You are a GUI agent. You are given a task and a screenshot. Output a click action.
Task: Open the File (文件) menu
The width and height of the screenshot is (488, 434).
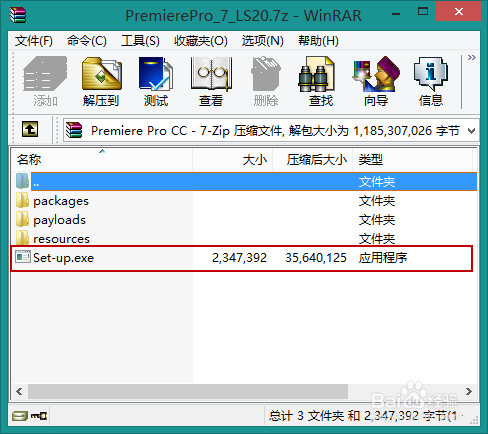coord(34,41)
